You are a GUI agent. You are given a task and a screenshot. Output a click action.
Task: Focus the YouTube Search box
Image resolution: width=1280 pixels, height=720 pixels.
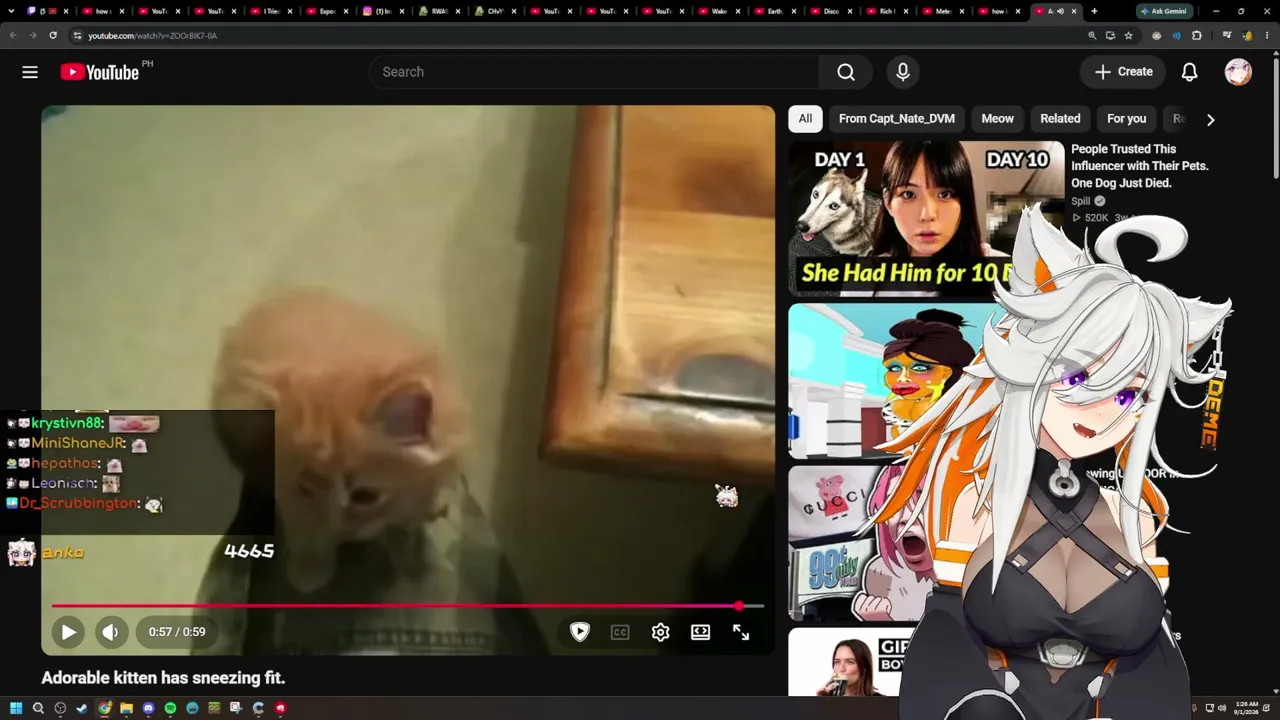[595, 72]
